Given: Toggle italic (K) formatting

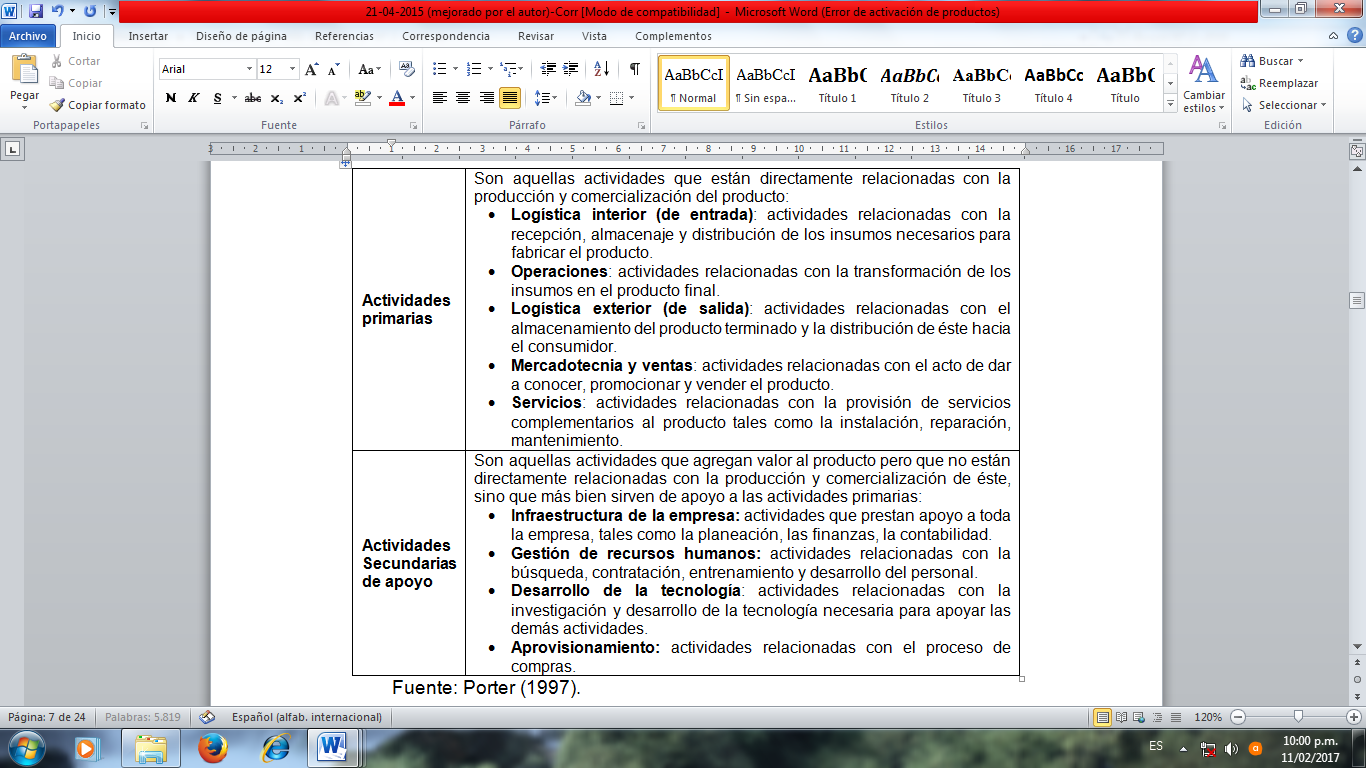Looking at the screenshot, I should click(x=192, y=98).
